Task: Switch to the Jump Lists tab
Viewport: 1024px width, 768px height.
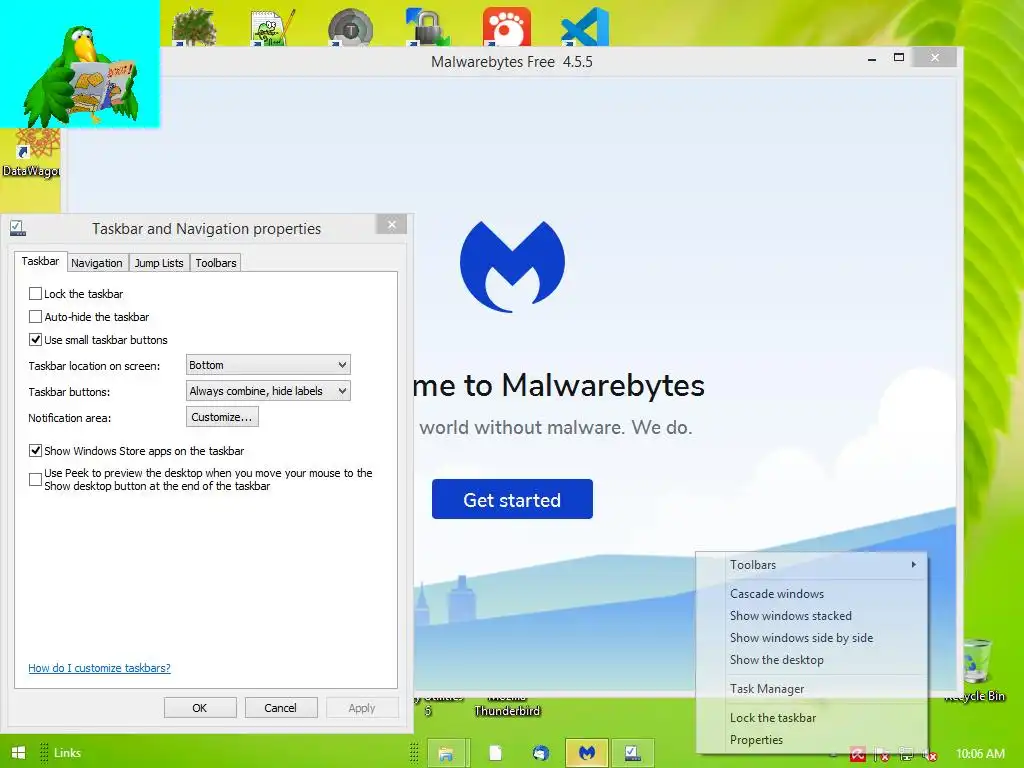Action: pos(159,263)
